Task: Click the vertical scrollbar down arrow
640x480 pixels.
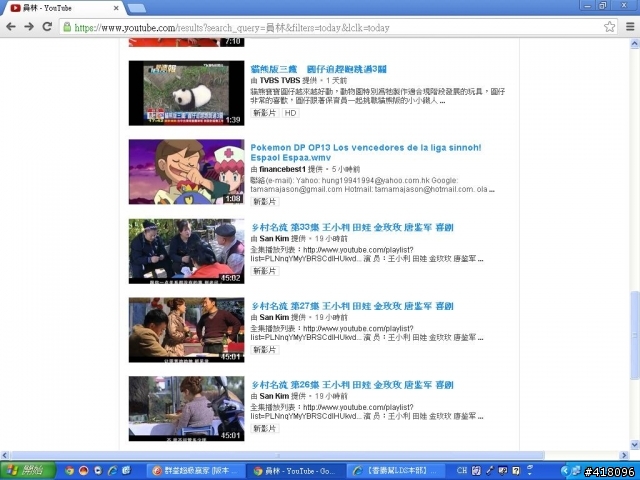Action: tap(635, 444)
